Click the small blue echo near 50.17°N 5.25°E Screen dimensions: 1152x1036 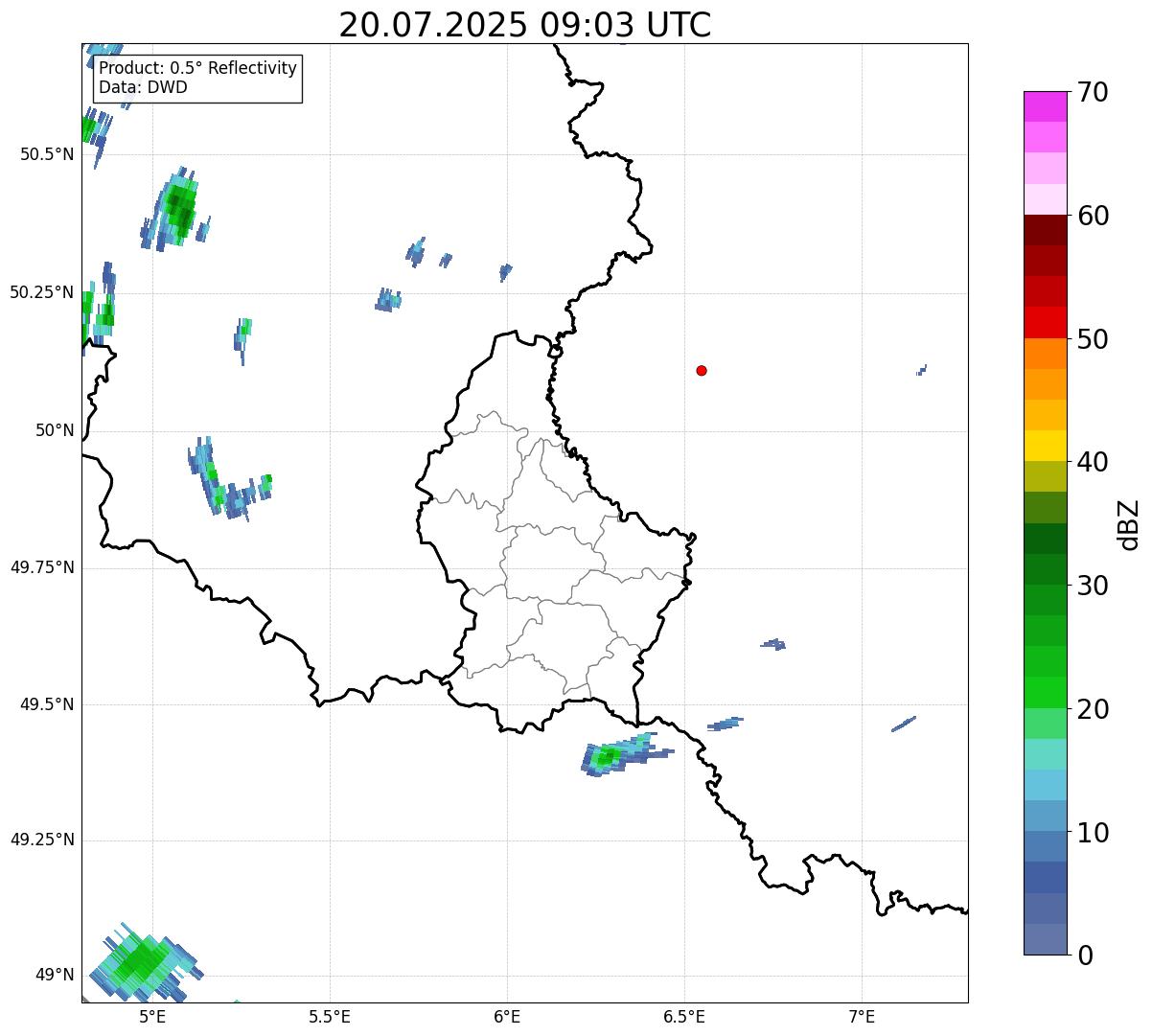242,340
